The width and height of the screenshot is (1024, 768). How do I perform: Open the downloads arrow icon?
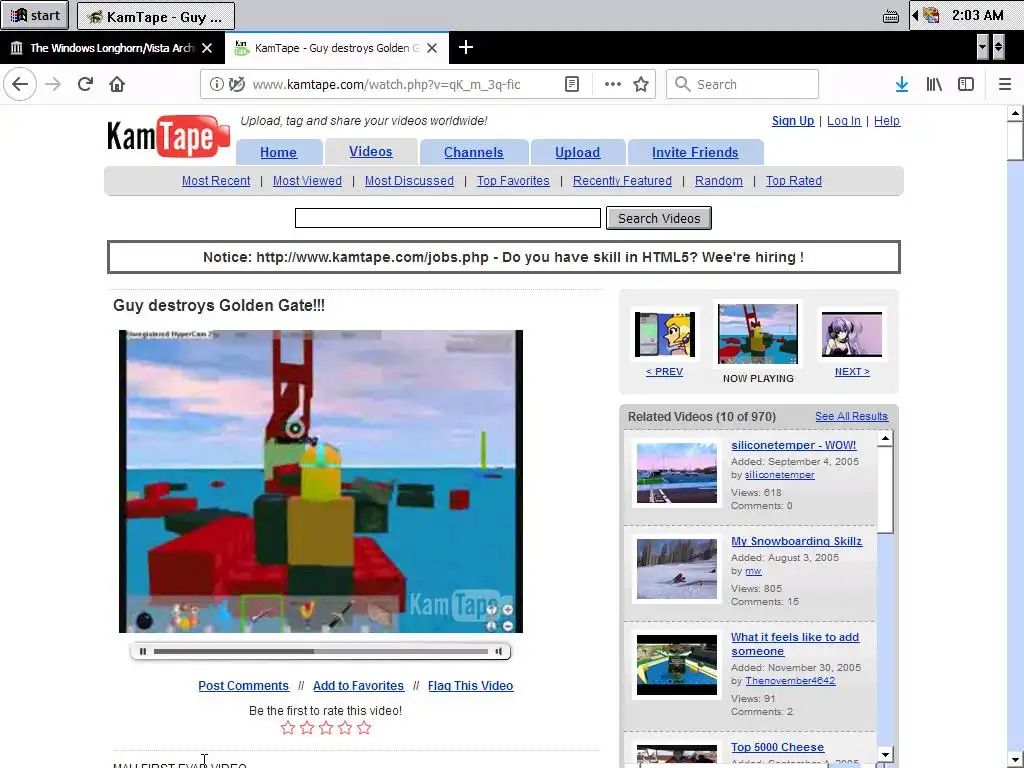[901, 84]
